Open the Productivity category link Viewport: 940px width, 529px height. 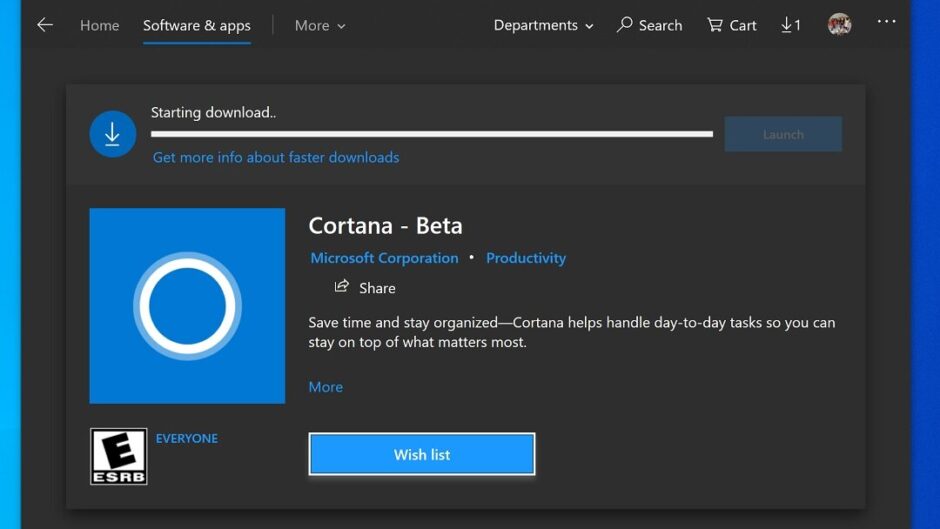[526, 258]
